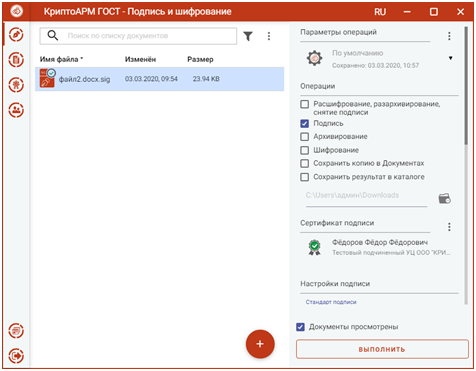Screen dimensions: 476x371
Task: Click the right panel scrollbar
Action: [x=466, y=86]
